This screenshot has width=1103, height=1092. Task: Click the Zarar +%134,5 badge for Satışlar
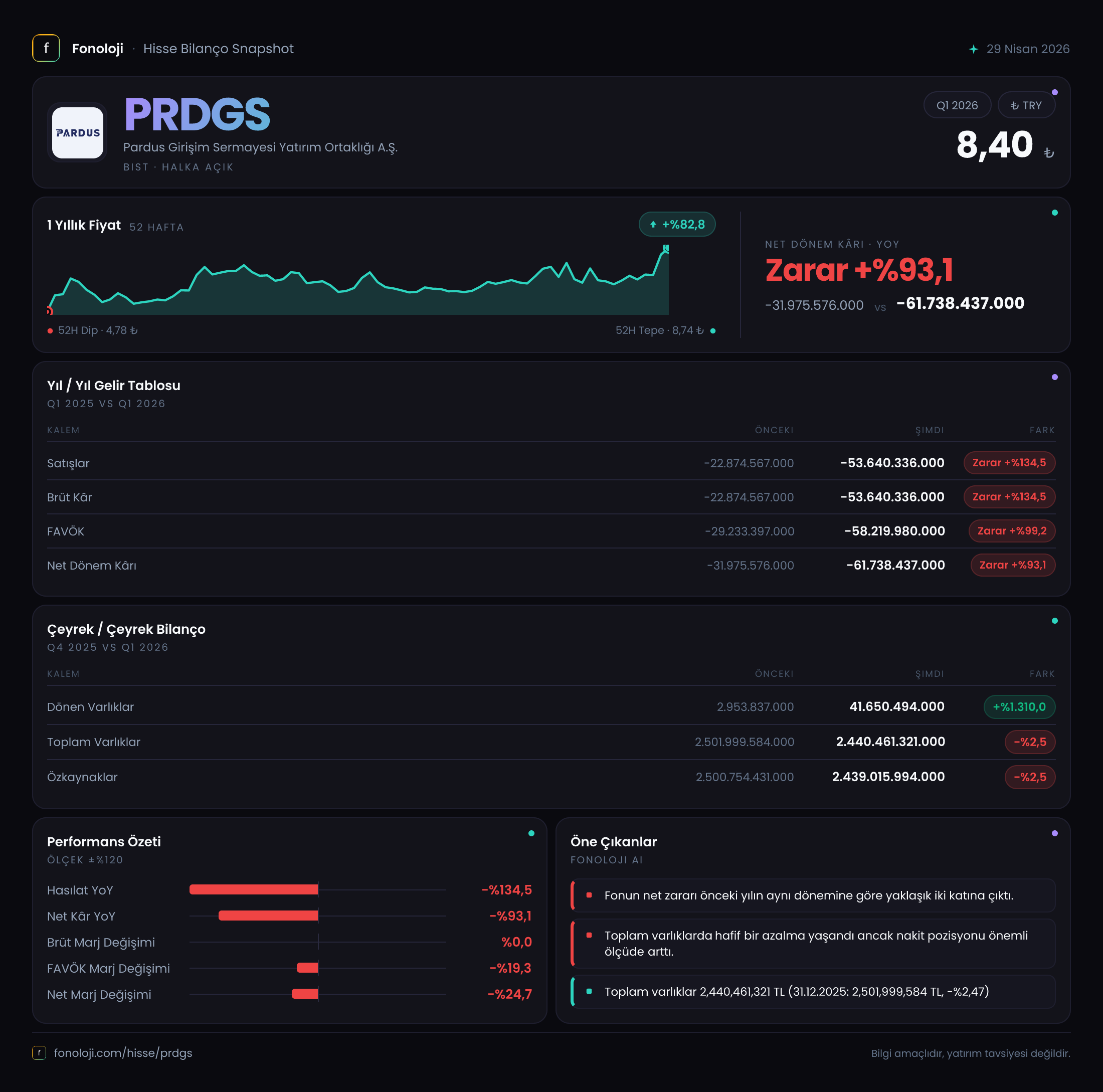point(1009,463)
